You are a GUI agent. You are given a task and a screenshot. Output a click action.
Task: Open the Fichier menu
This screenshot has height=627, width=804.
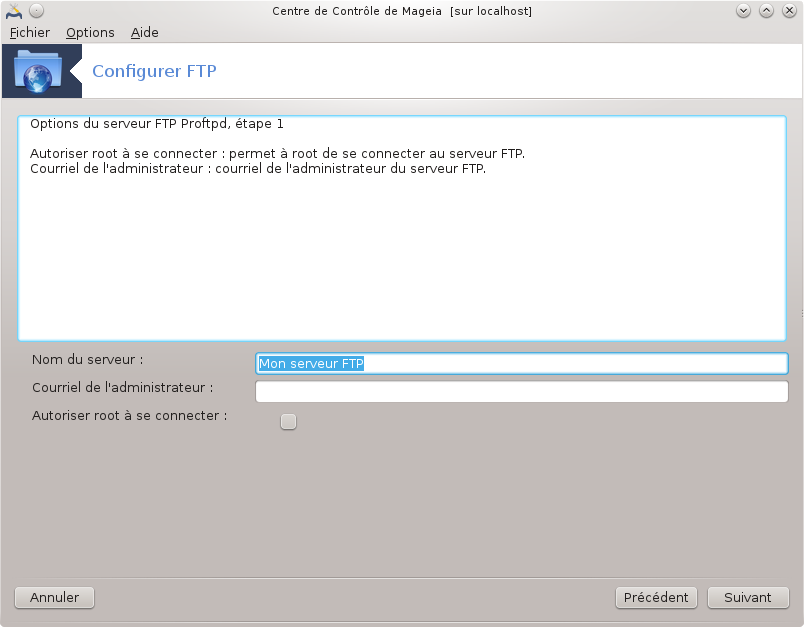coord(30,32)
